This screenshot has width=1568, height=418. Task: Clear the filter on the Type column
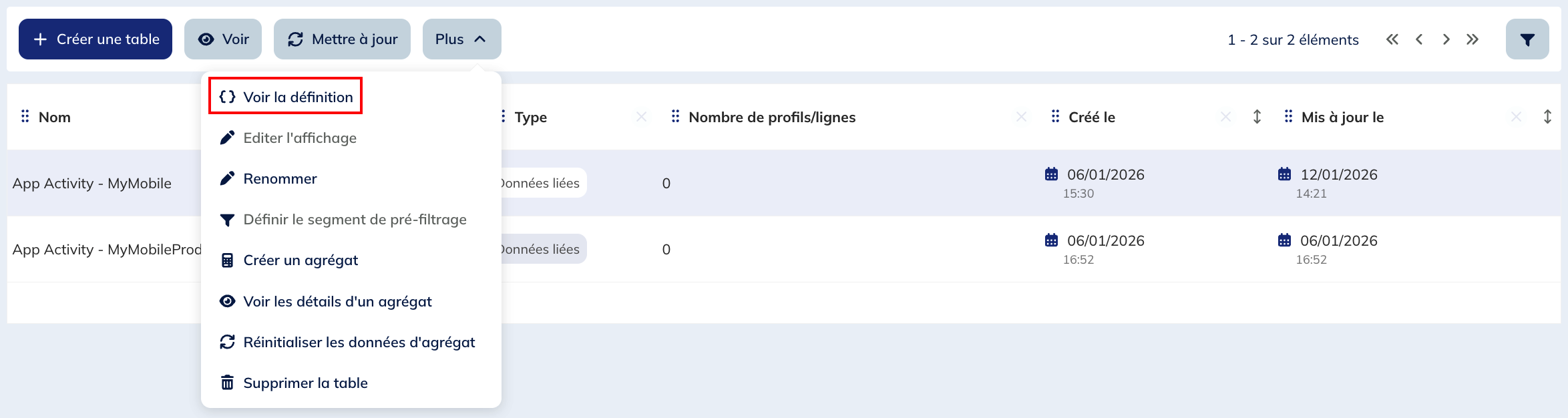pos(640,116)
